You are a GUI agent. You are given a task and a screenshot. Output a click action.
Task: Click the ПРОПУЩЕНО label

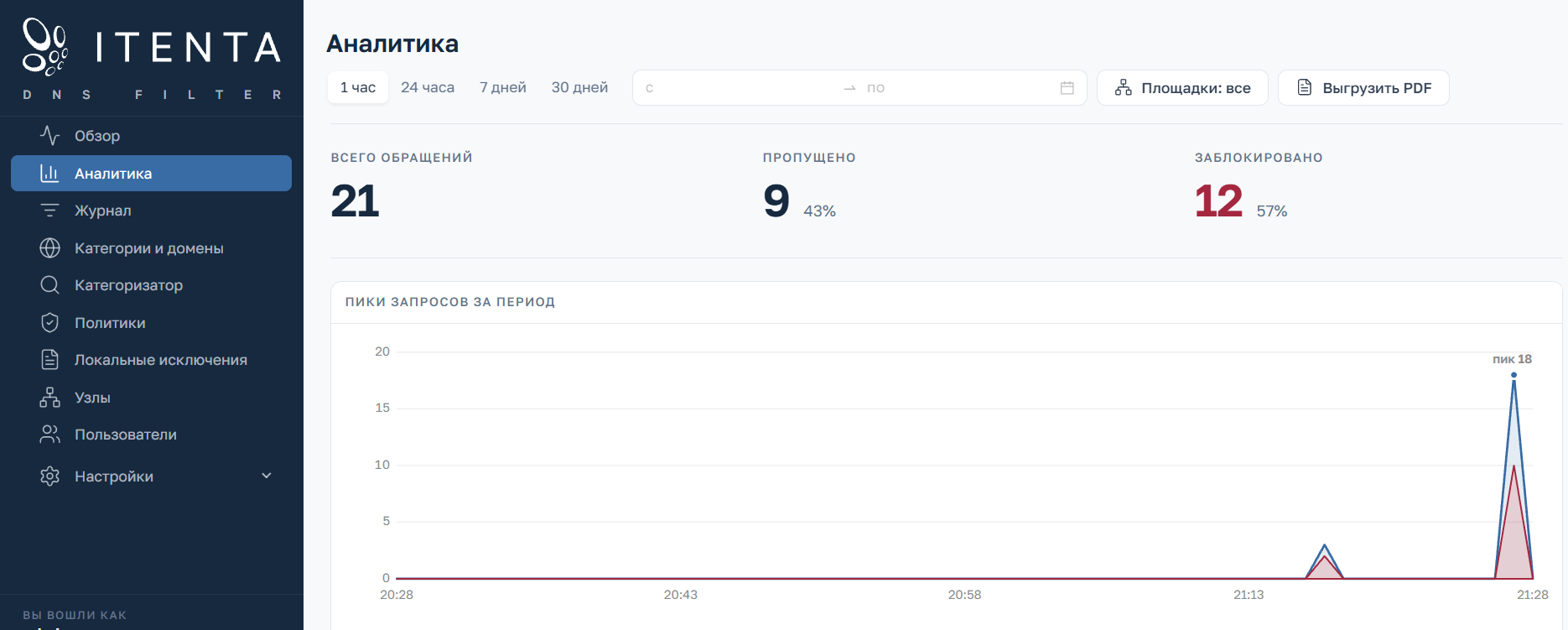(x=809, y=158)
